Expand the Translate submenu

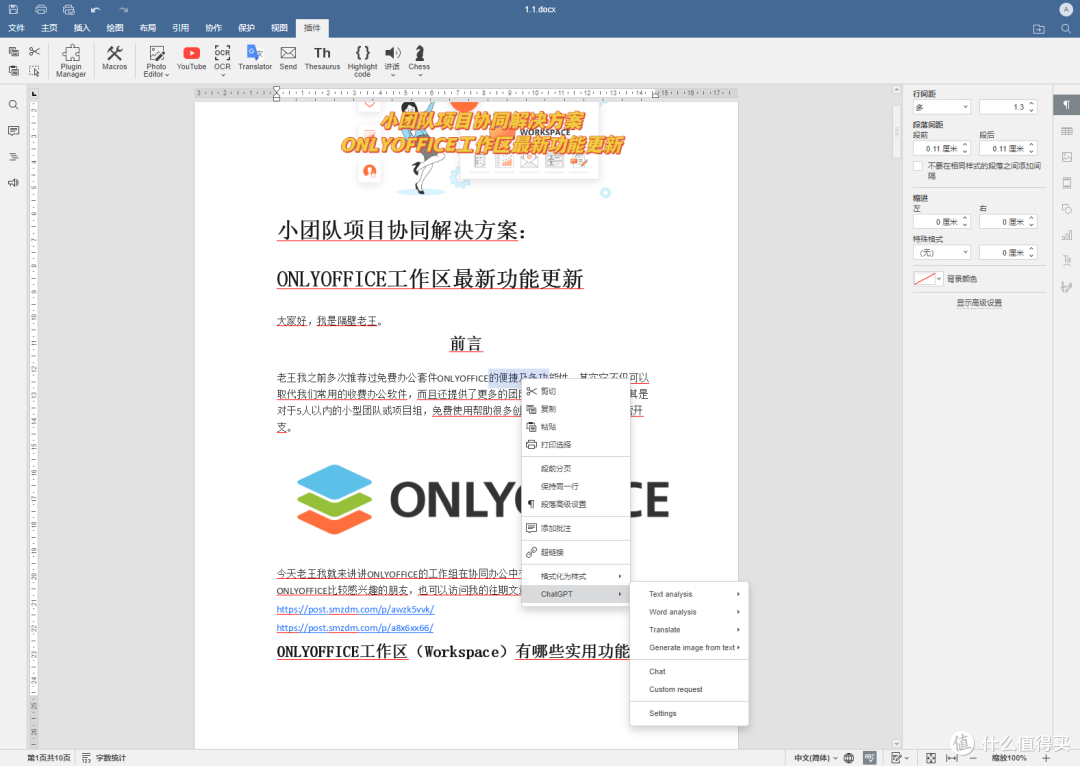689,630
